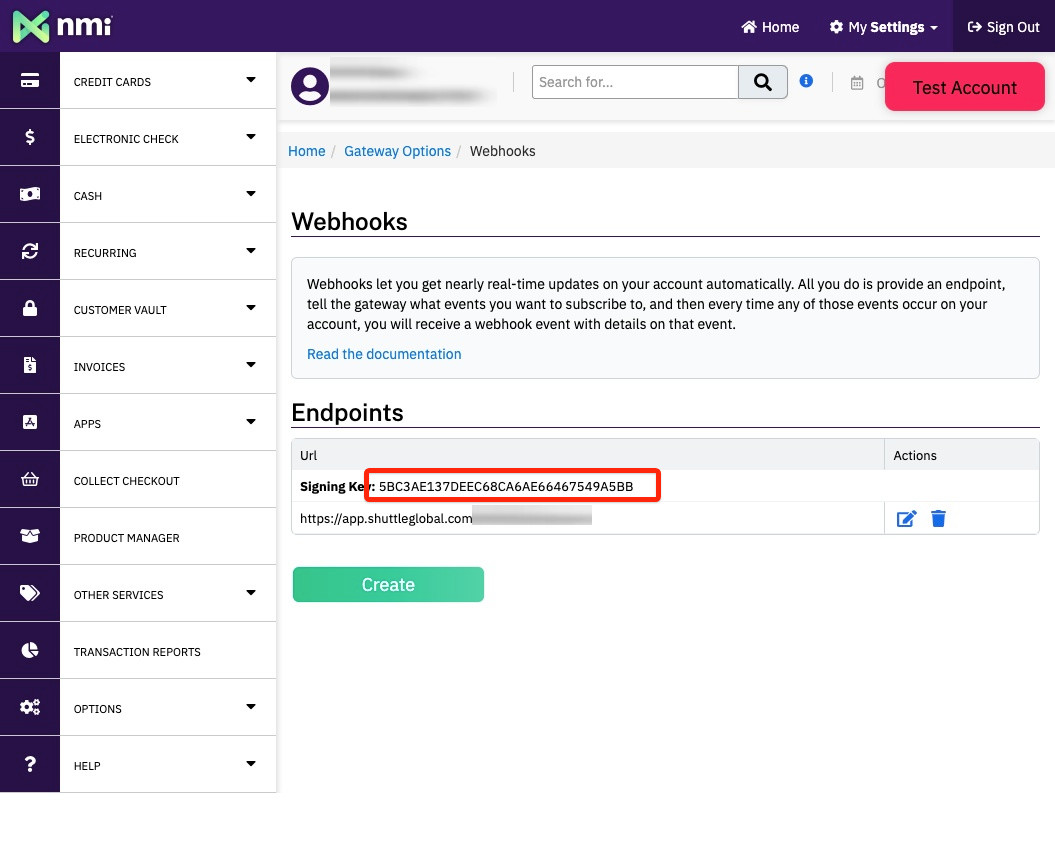Click the Actions column header
The image size is (1055, 851).
[x=915, y=455]
